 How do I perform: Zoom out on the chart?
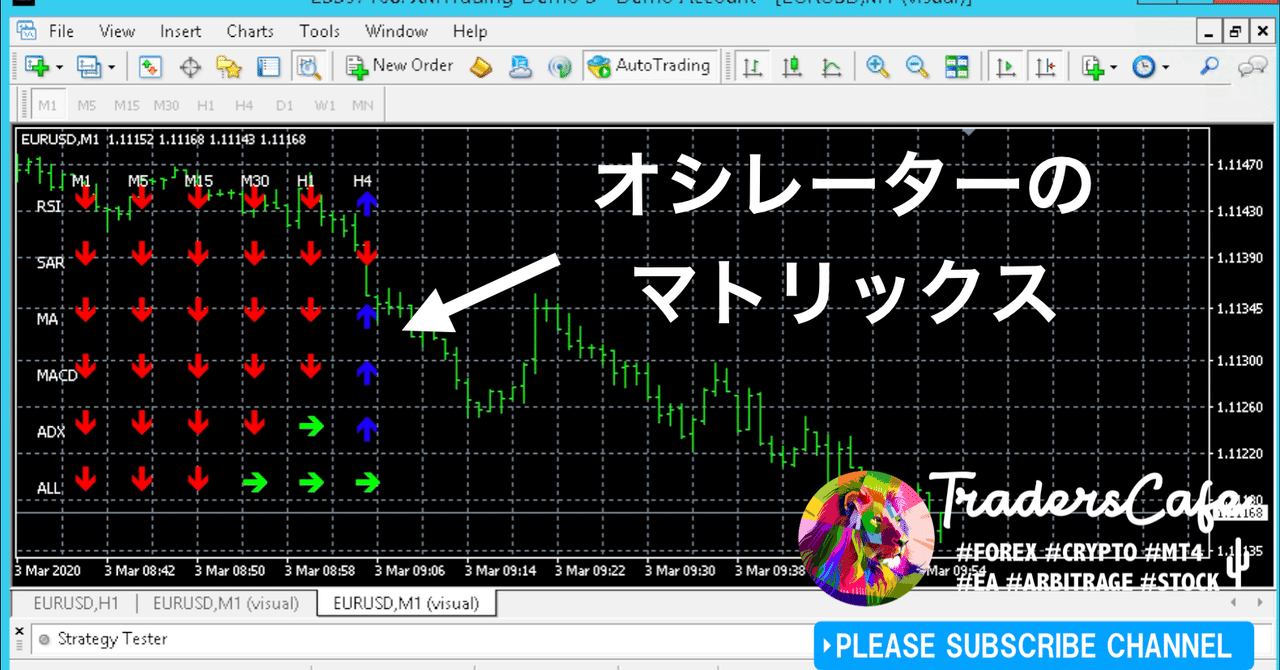[x=915, y=66]
